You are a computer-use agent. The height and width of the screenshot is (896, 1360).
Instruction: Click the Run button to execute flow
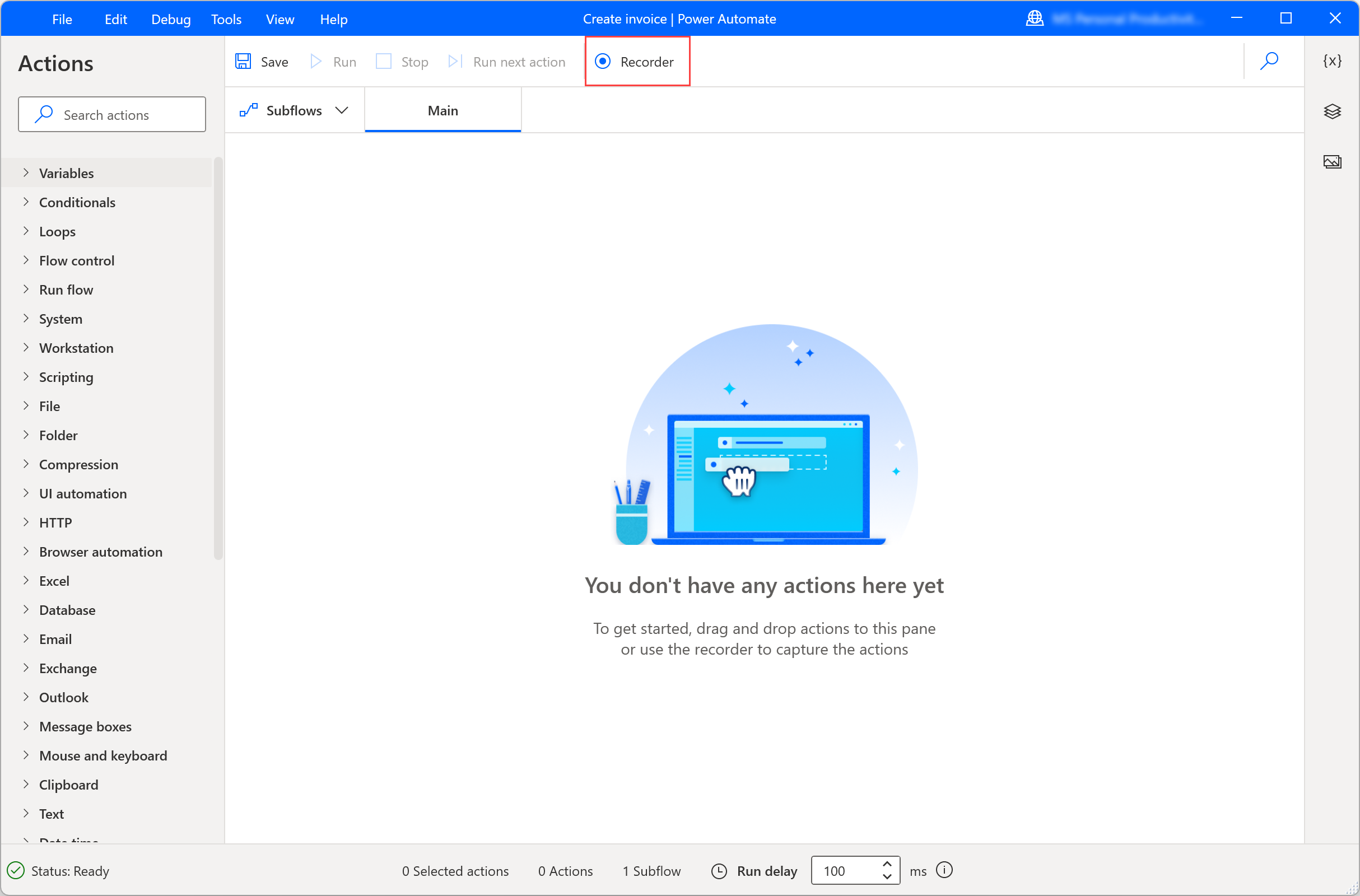[333, 61]
